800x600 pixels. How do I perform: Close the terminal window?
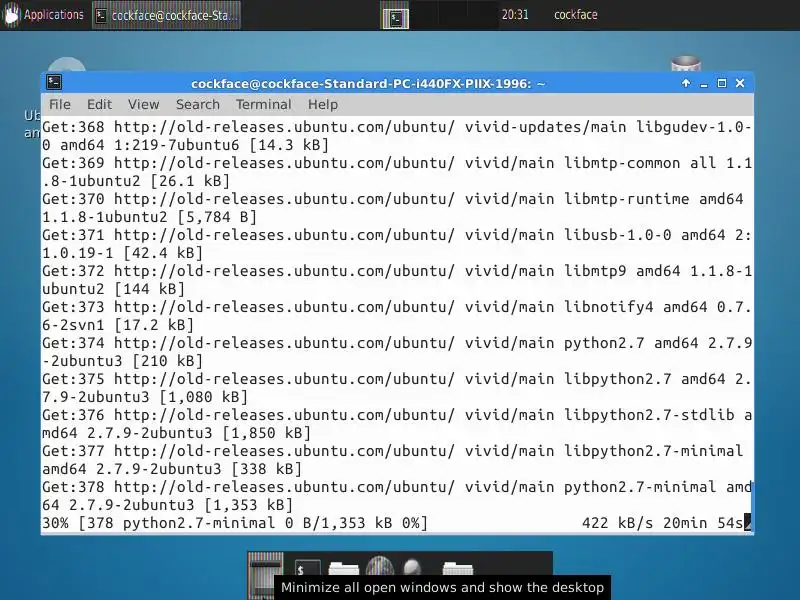(740, 83)
